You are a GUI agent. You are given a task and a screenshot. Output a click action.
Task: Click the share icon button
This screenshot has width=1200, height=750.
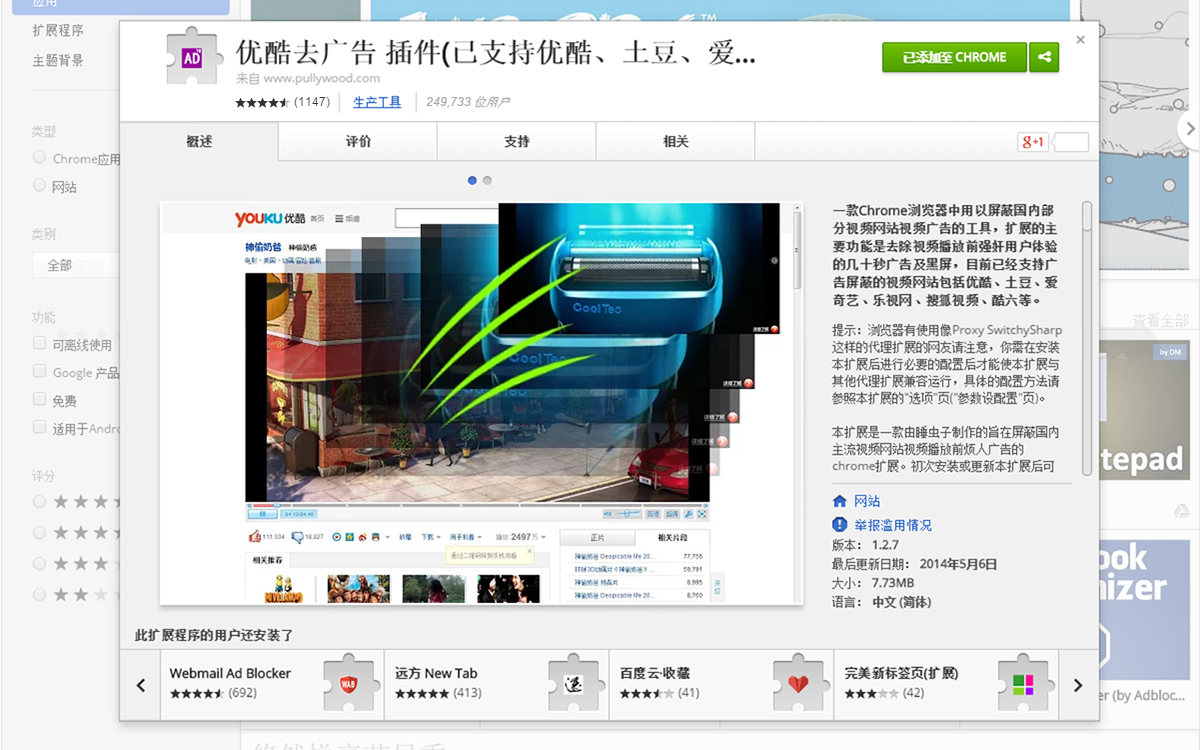[1044, 57]
